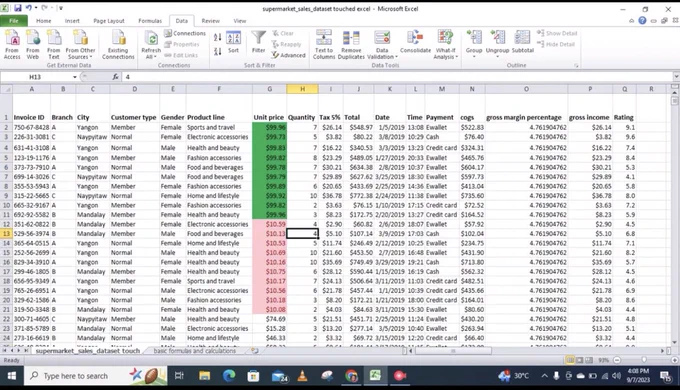680x390 pixels.
Task: Open Microsoft Edge from taskbar
Action: [229, 376]
